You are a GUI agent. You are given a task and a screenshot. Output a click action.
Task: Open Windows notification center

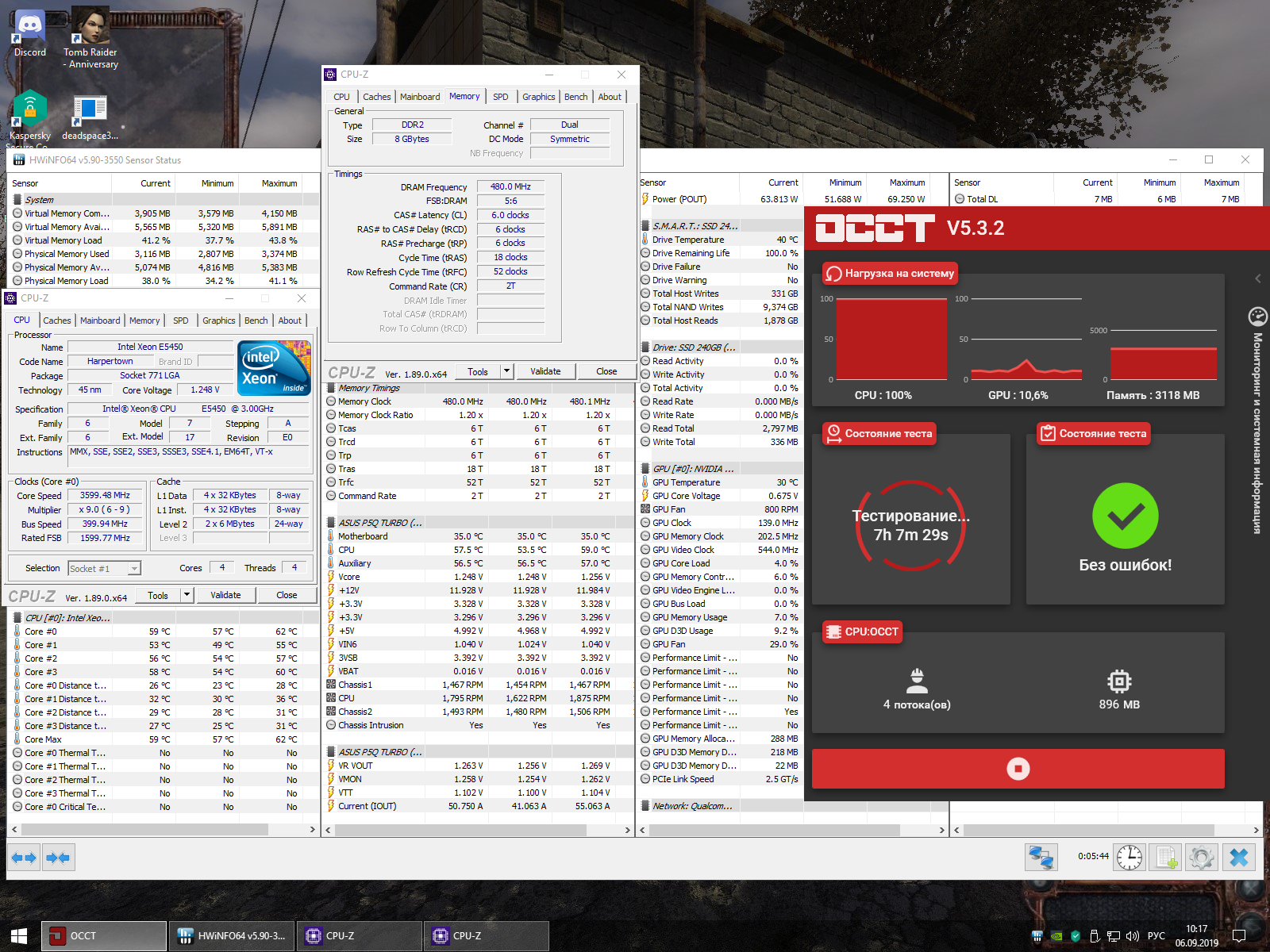(1239, 936)
